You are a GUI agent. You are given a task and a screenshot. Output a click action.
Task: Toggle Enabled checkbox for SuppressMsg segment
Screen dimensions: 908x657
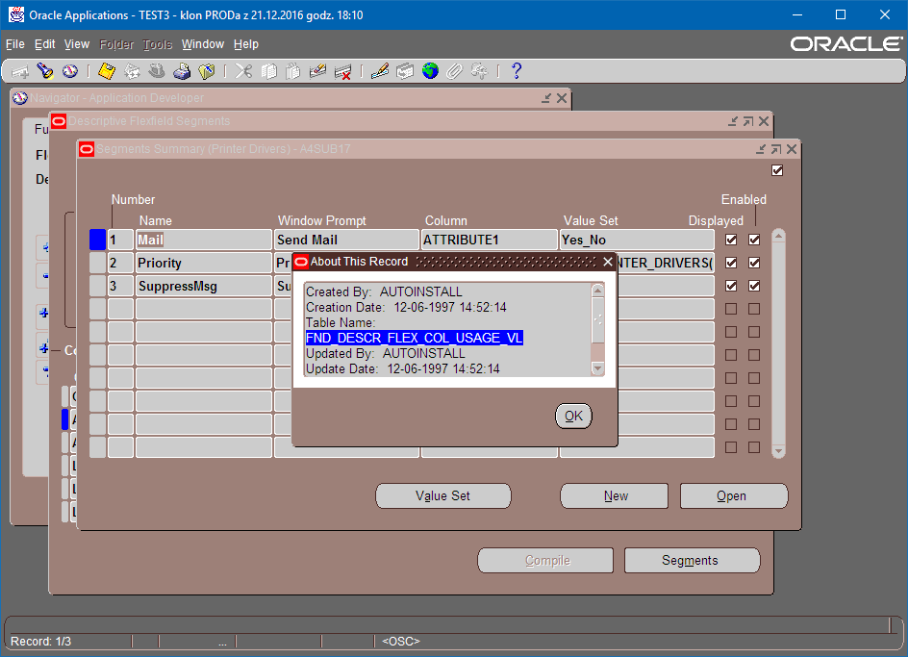pyautogui.click(x=754, y=286)
